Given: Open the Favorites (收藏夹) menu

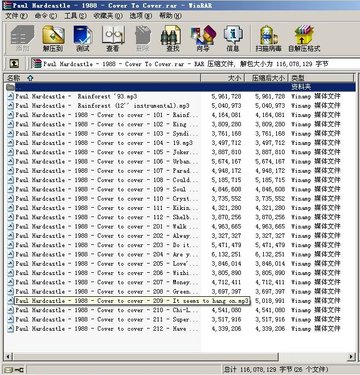Looking at the screenshot, I should (108, 16).
